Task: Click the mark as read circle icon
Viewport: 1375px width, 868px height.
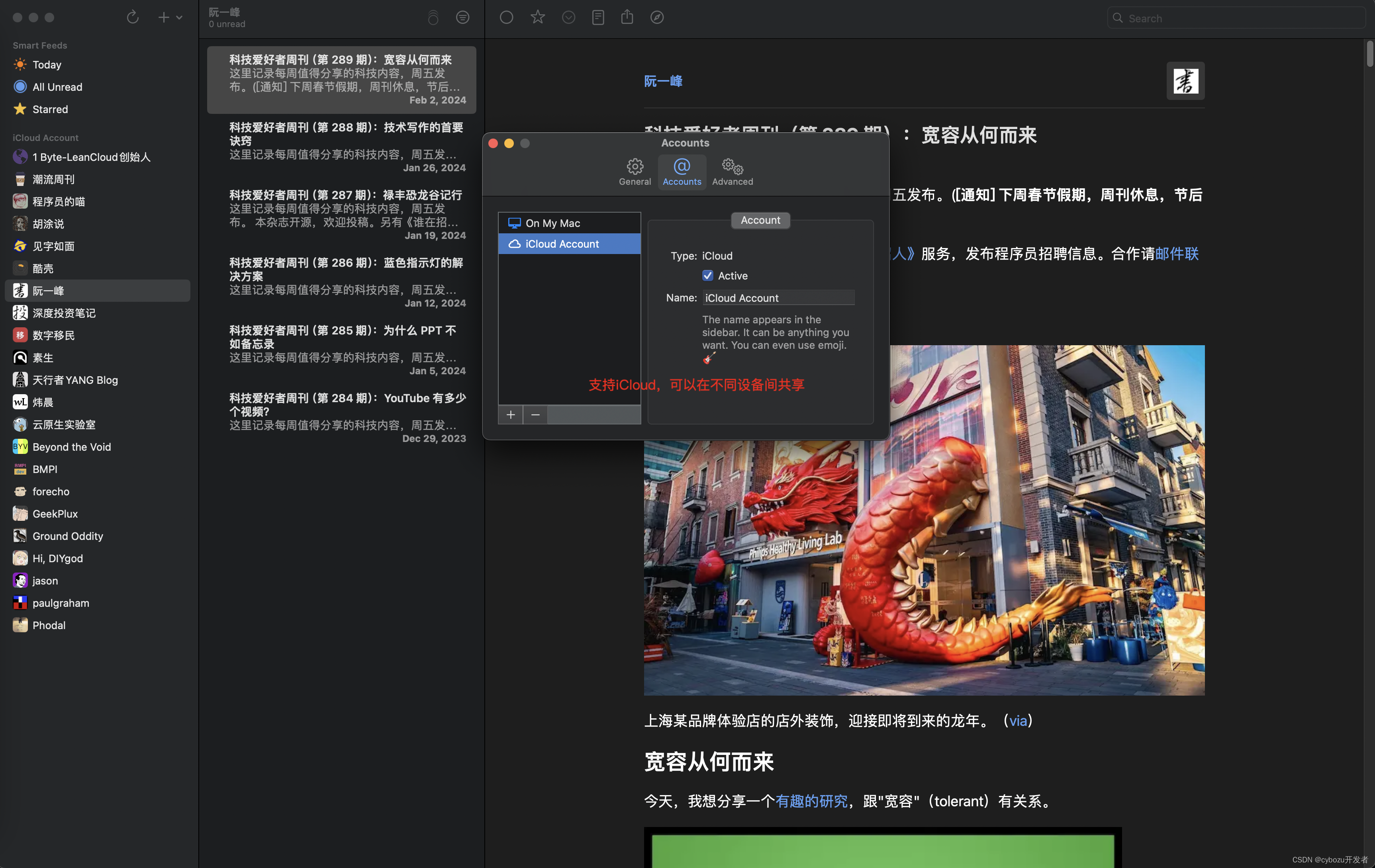Action: tap(507, 17)
